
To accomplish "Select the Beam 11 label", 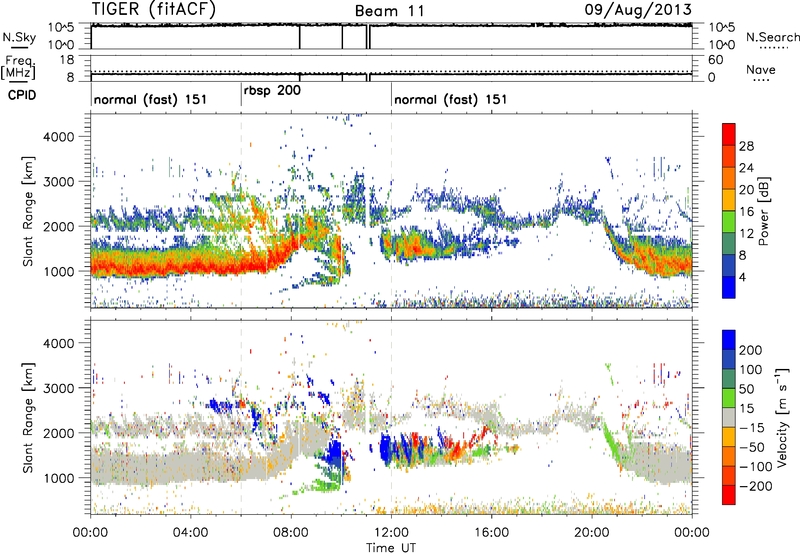I will 389,11.
